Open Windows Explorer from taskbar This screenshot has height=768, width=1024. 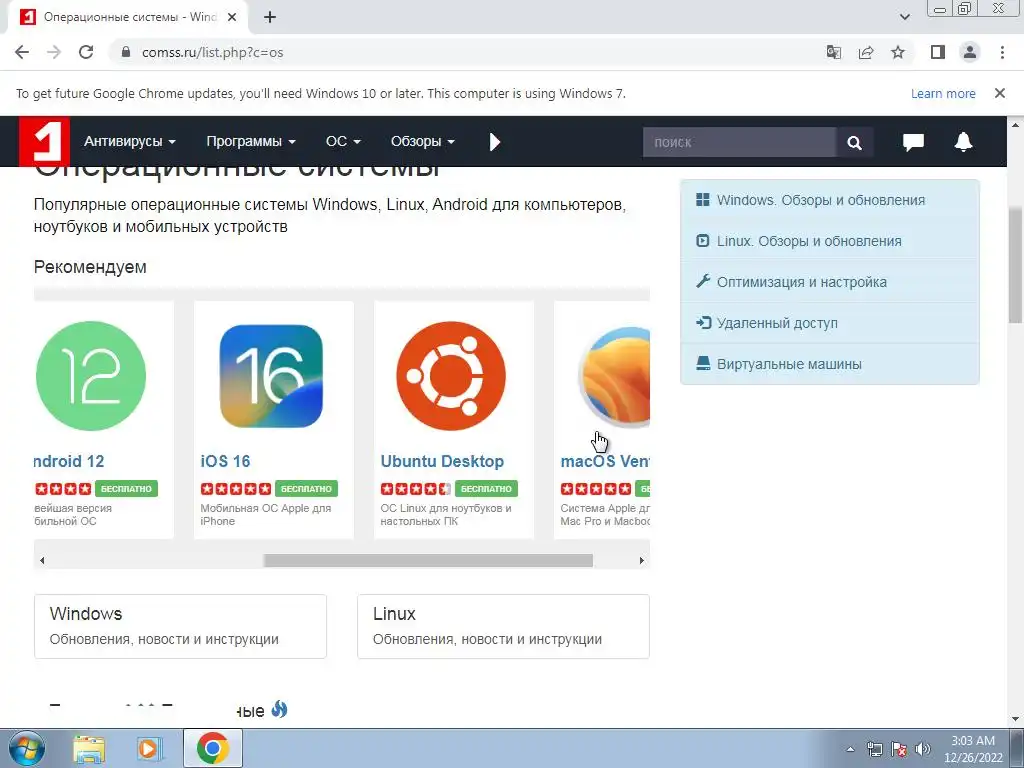[89, 749]
